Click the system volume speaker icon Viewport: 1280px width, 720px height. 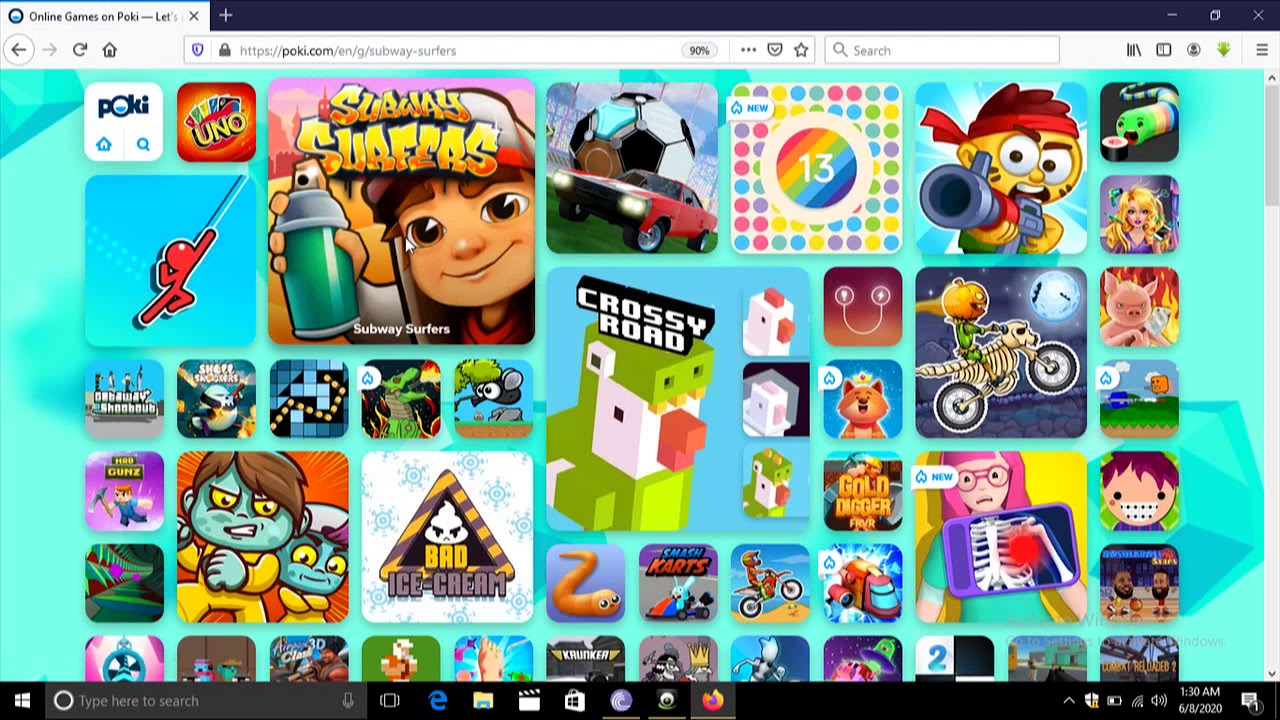[1159, 701]
